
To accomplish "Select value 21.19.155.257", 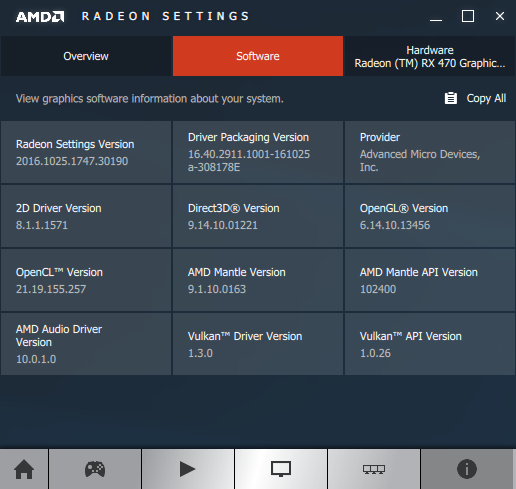I will click(51, 289).
